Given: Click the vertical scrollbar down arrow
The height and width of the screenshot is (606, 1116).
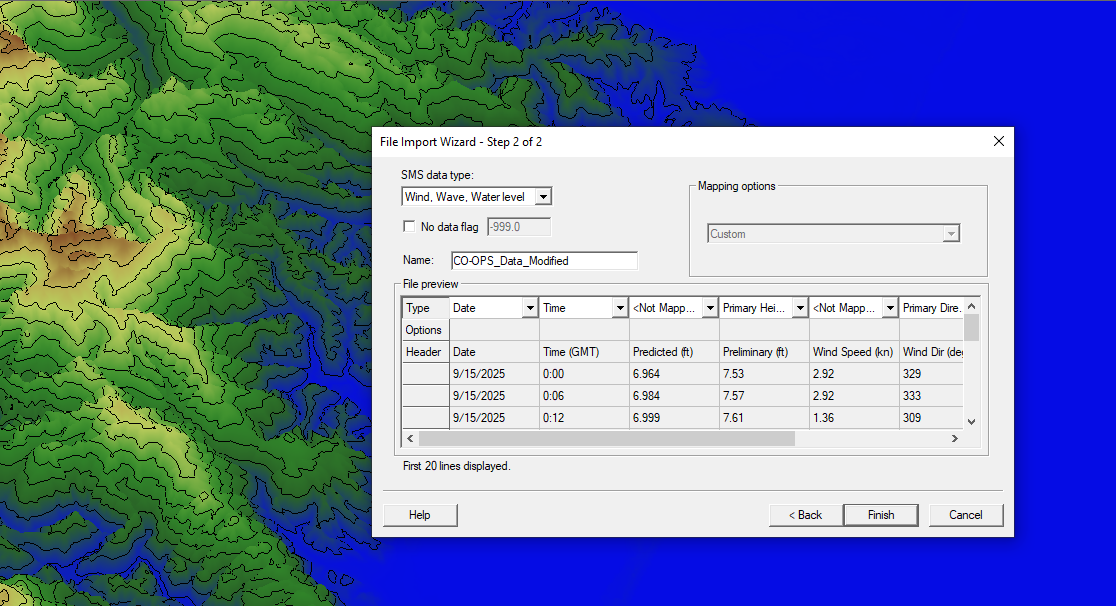Looking at the screenshot, I should 971,422.
